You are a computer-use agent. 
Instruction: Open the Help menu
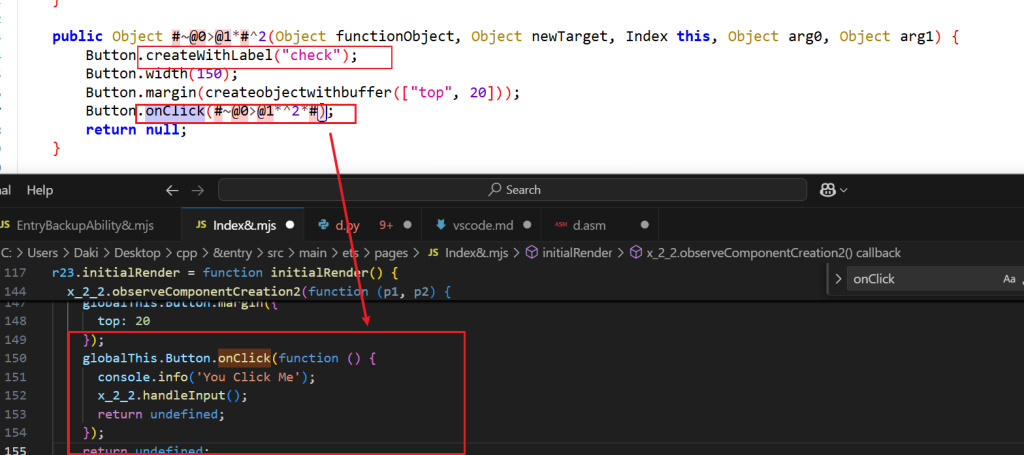(40, 190)
